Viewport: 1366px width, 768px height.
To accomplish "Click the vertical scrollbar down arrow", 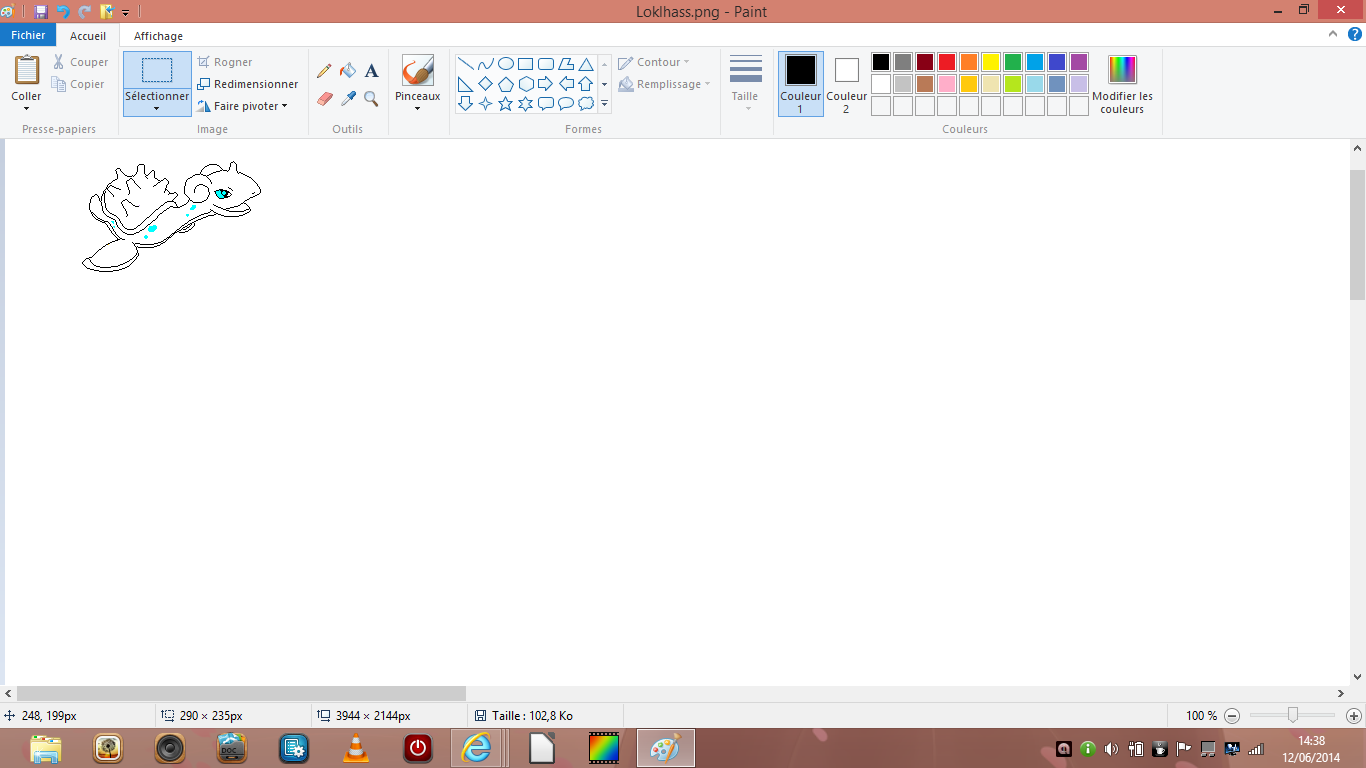I will pos(1358,677).
